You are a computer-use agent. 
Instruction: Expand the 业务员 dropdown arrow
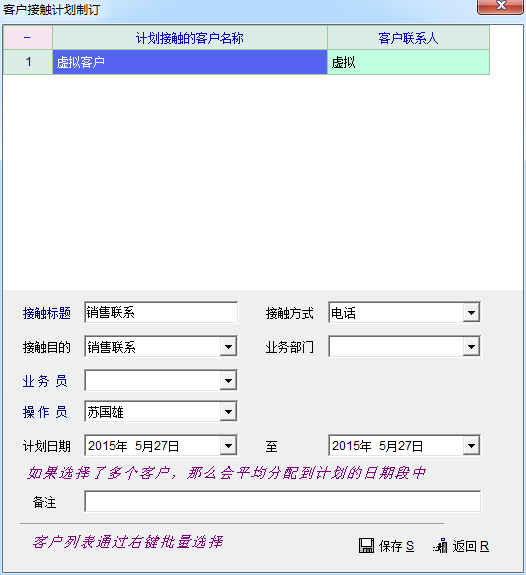(x=228, y=381)
